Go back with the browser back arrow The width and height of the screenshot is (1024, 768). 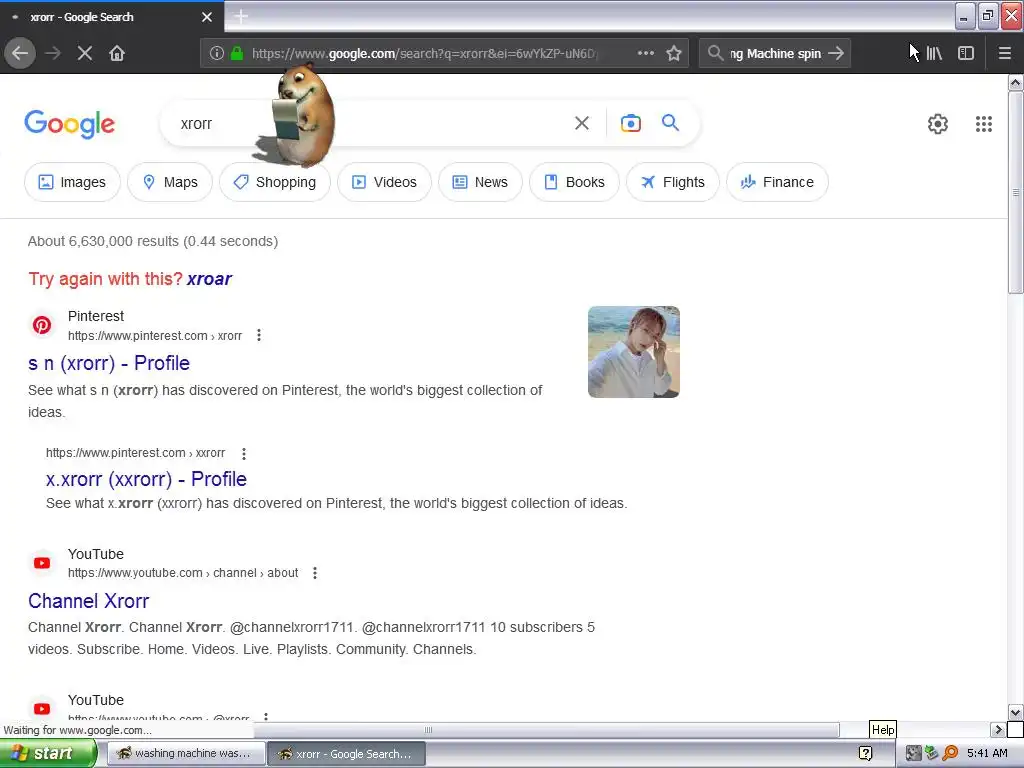(x=20, y=53)
